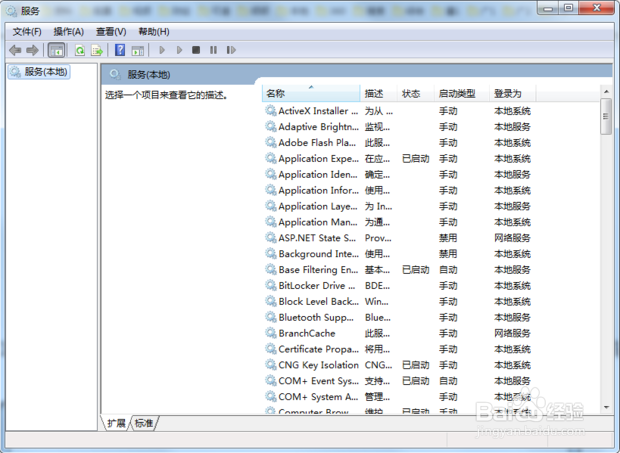Click gear icon beside Application Identity
The image size is (620, 453).
click(271, 174)
